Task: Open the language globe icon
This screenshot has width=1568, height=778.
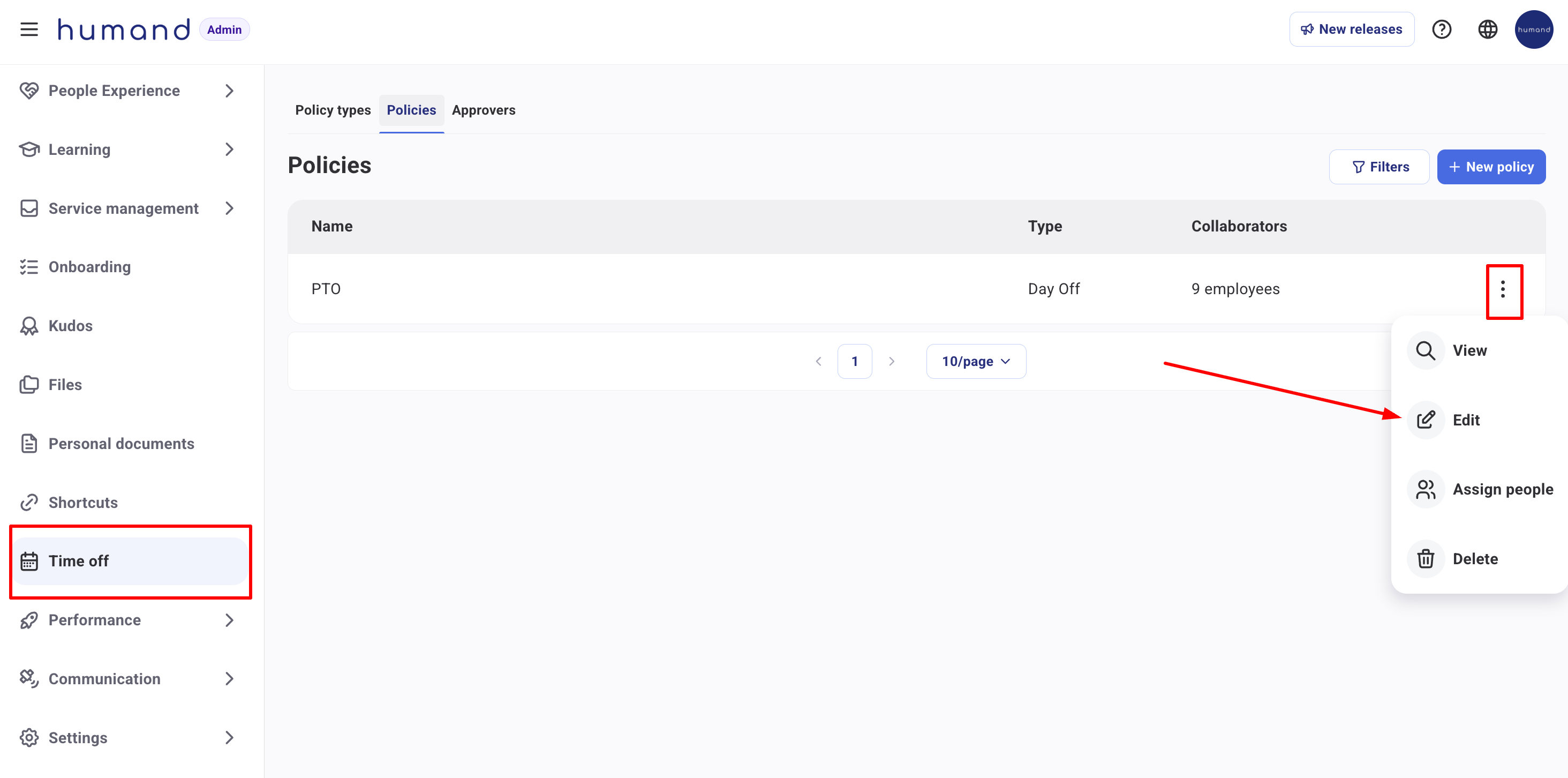Action: pyautogui.click(x=1487, y=29)
